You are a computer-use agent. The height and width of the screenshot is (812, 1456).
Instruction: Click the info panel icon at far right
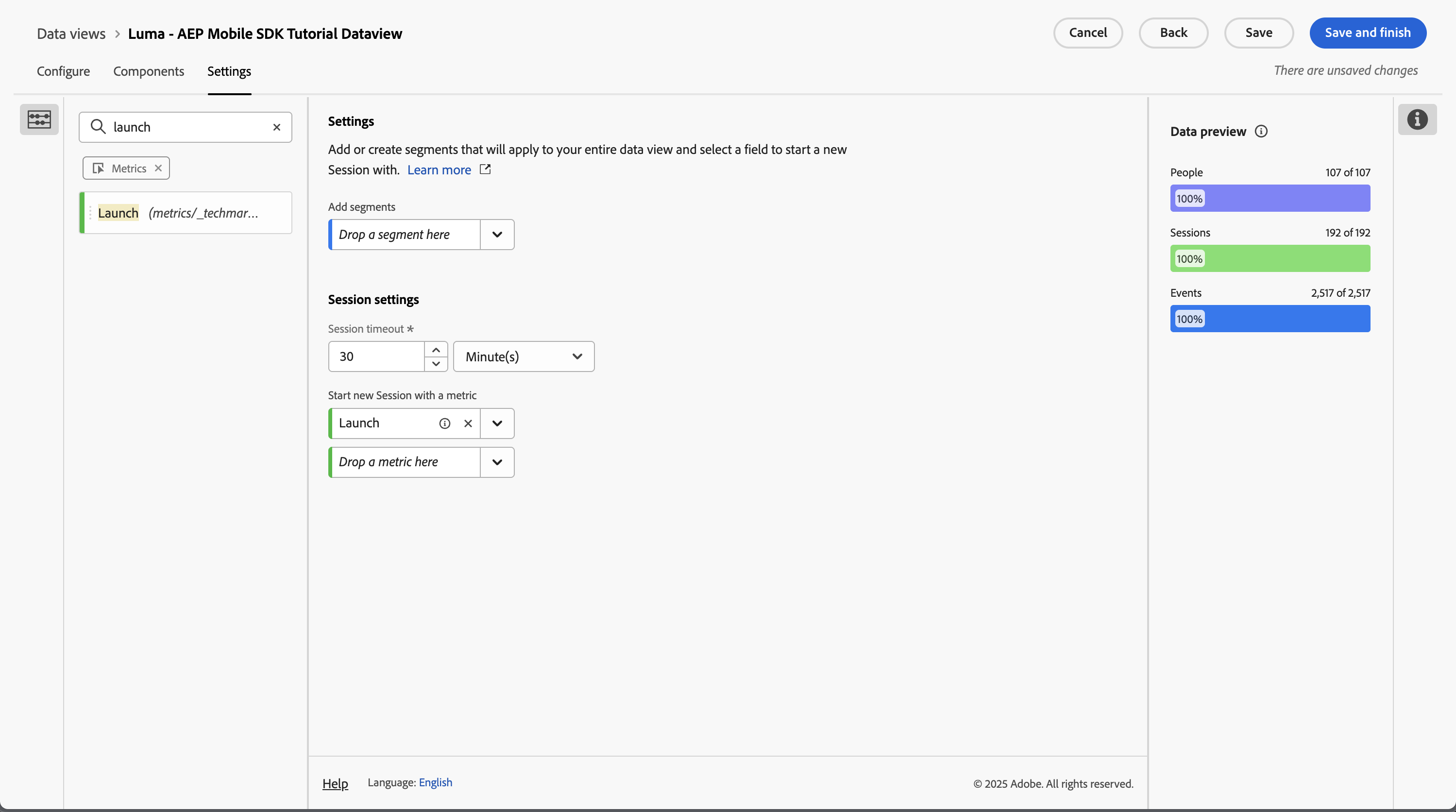(1417, 119)
